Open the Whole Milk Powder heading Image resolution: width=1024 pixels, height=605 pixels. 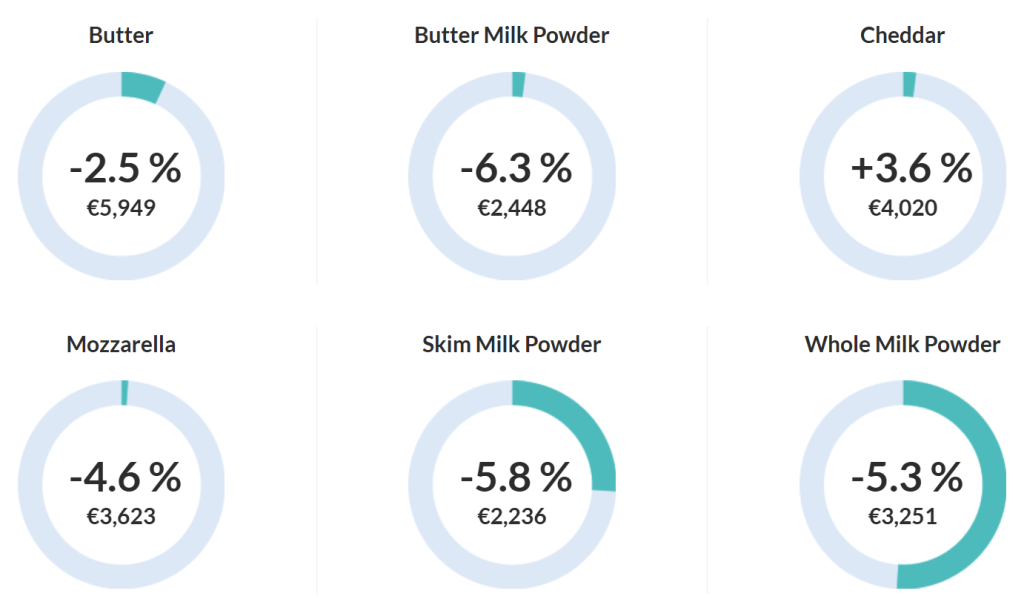(x=902, y=345)
